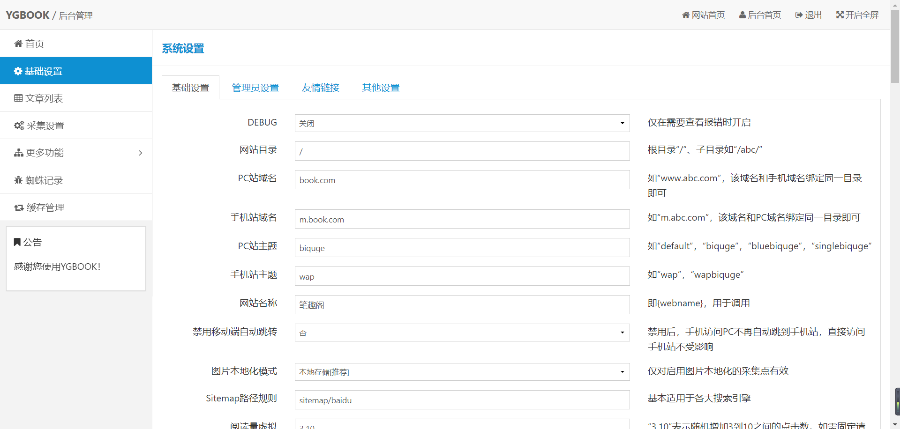Switch to the 管理员设置 tab

[x=255, y=88]
